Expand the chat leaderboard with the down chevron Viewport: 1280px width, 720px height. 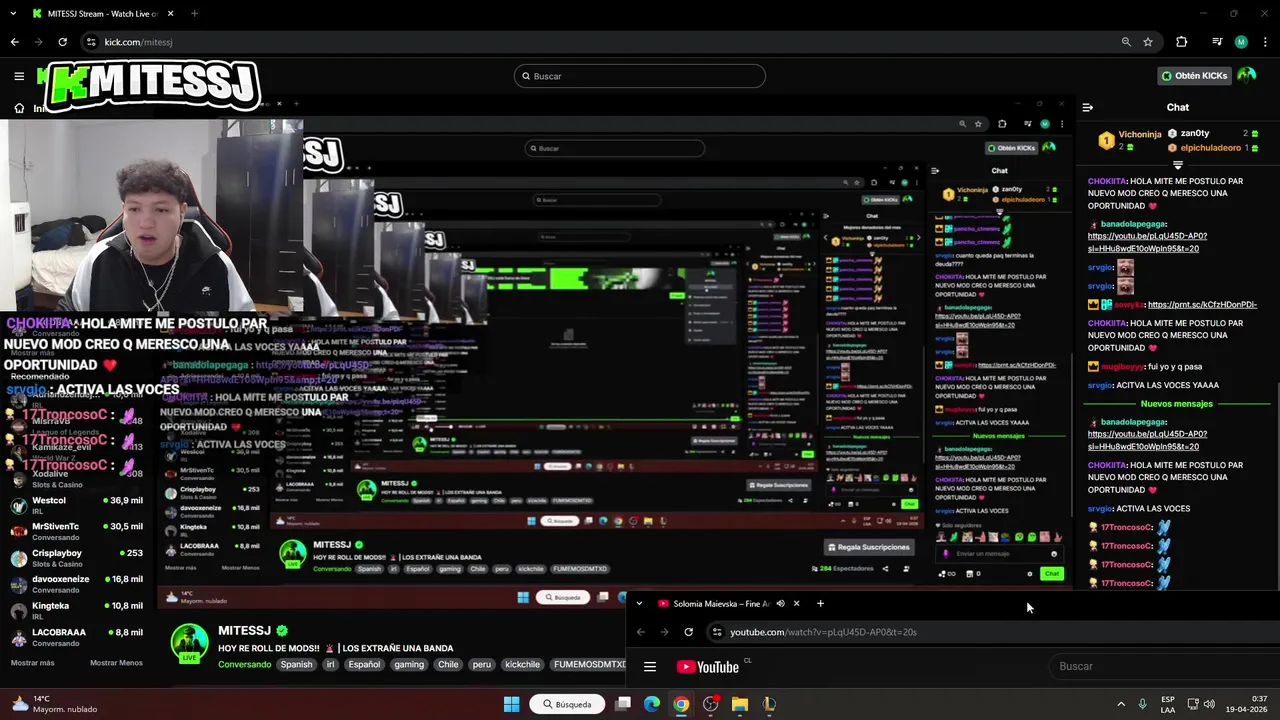[1178, 164]
